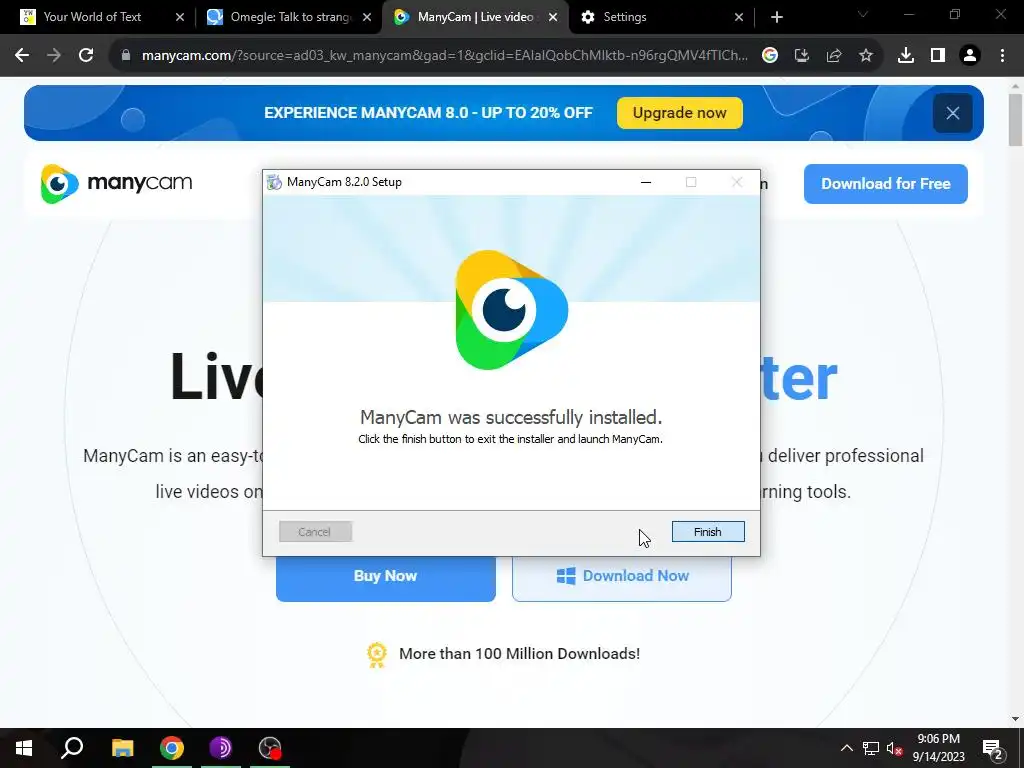The width and height of the screenshot is (1024, 768).
Task: Click the Chrome taskbar icon
Action: pyautogui.click(x=172, y=748)
